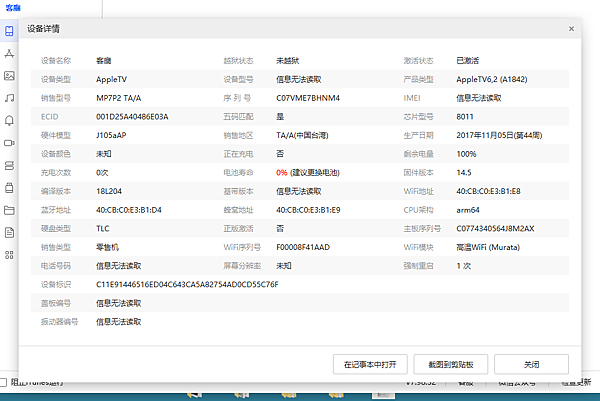The width and height of the screenshot is (600, 401).
Task: Click the CPU architecture value arm64
Action: (468, 210)
